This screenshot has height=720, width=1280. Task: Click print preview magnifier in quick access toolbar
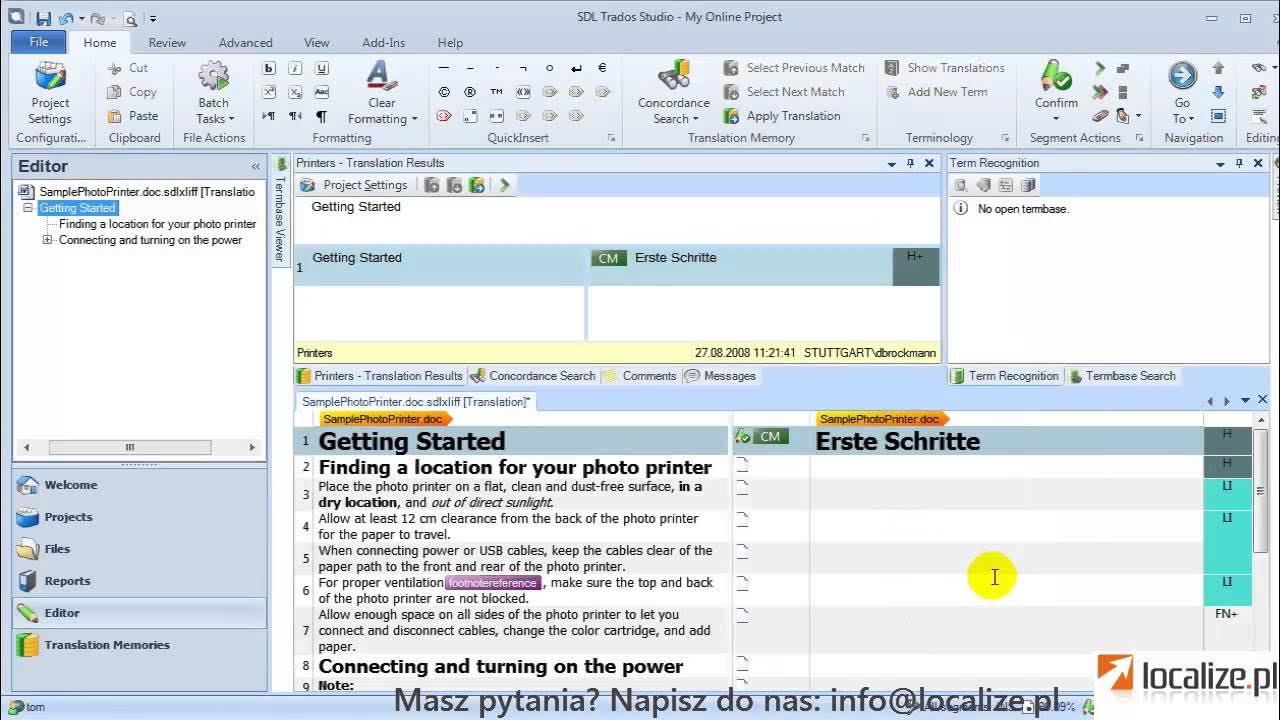pyautogui.click(x=130, y=18)
